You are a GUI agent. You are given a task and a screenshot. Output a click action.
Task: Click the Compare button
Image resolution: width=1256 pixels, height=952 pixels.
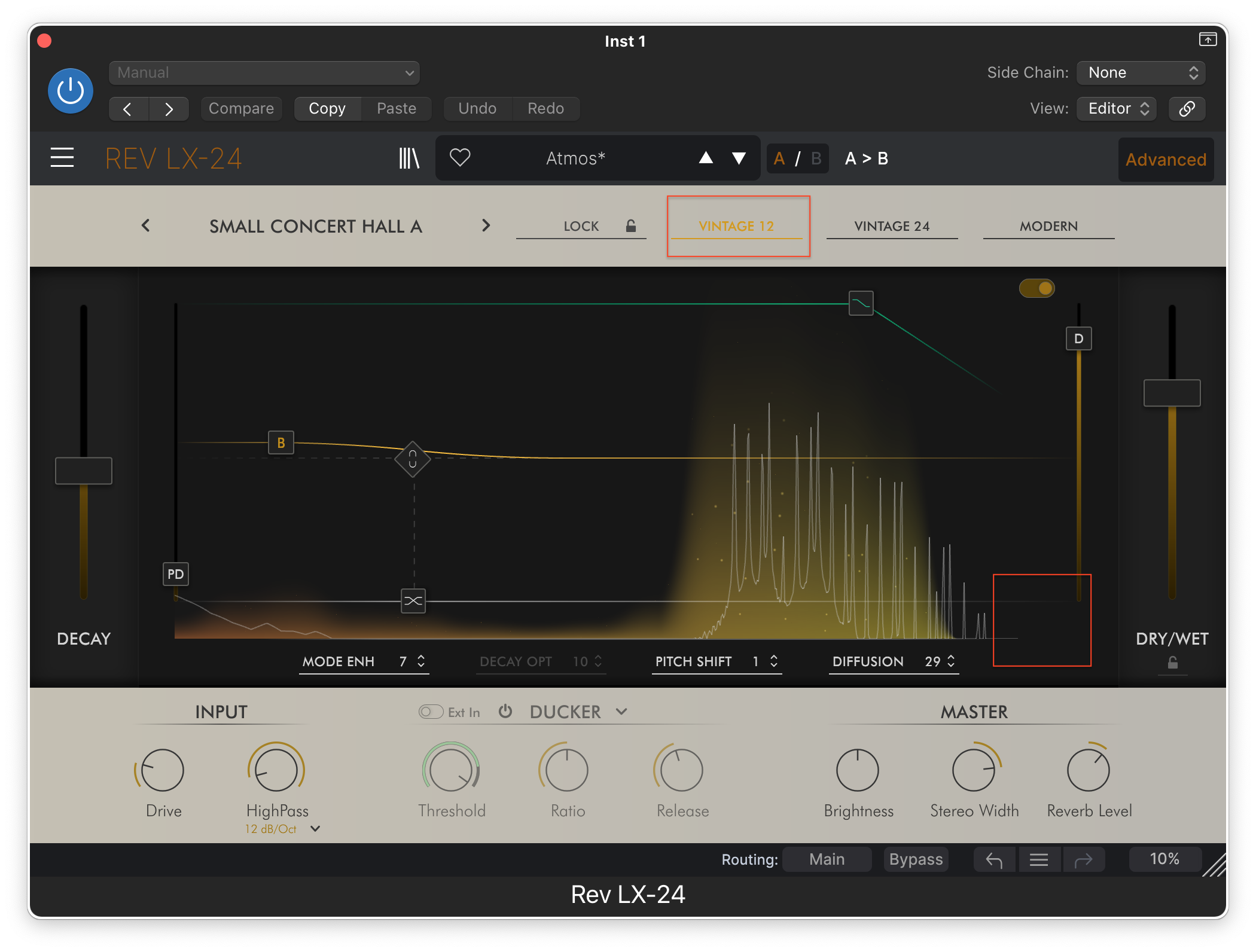click(241, 109)
